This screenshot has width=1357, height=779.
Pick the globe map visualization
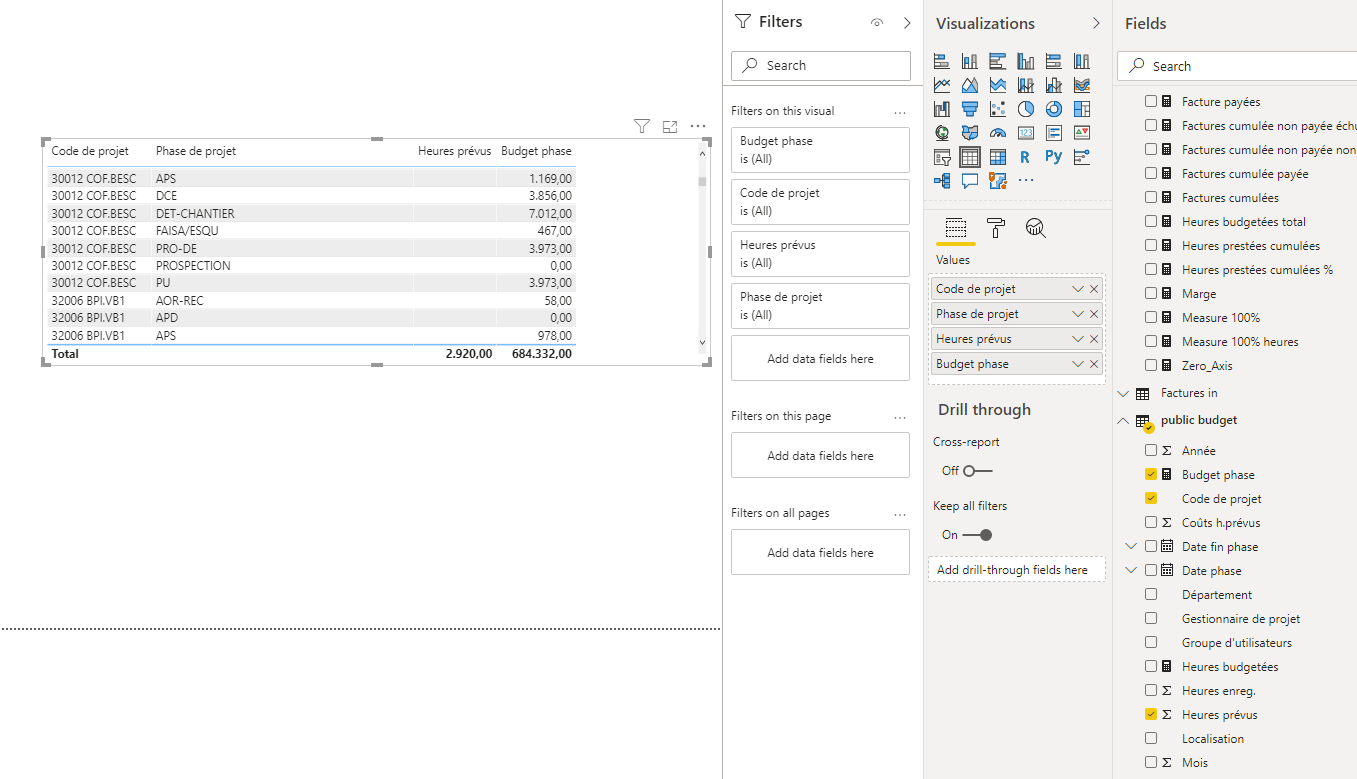coord(942,133)
